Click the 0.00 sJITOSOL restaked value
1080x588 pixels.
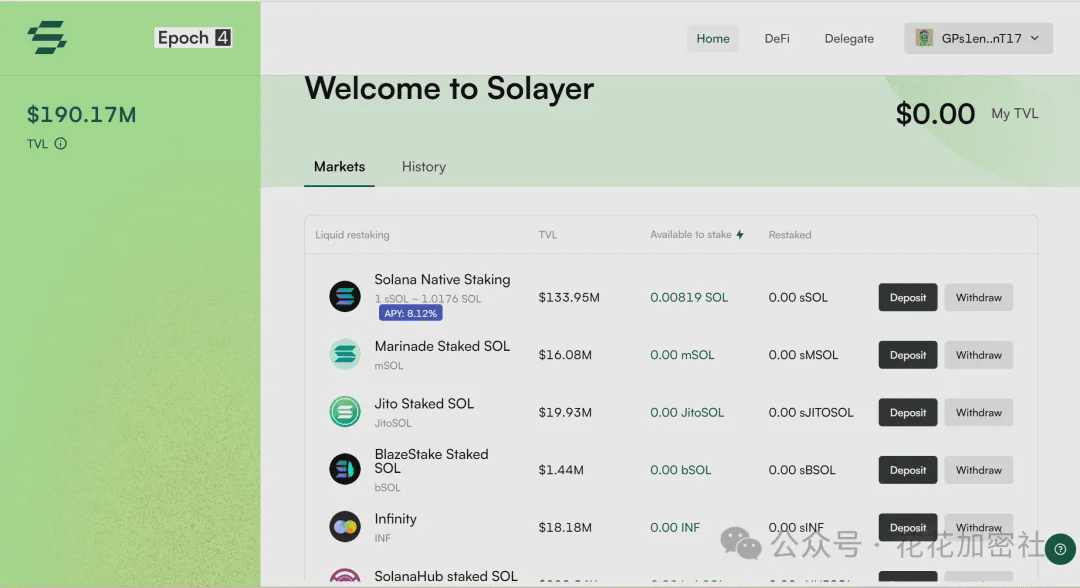[x=811, y=412]
